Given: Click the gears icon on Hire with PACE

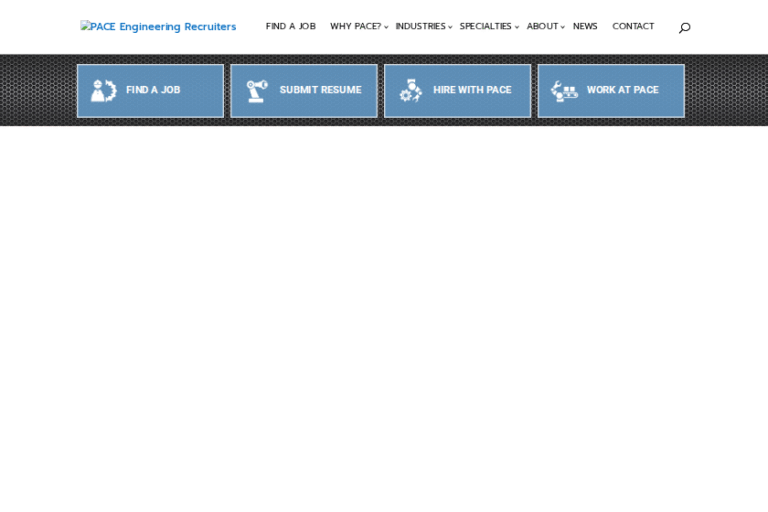Looking at the screenshot, I should point(411,91).
